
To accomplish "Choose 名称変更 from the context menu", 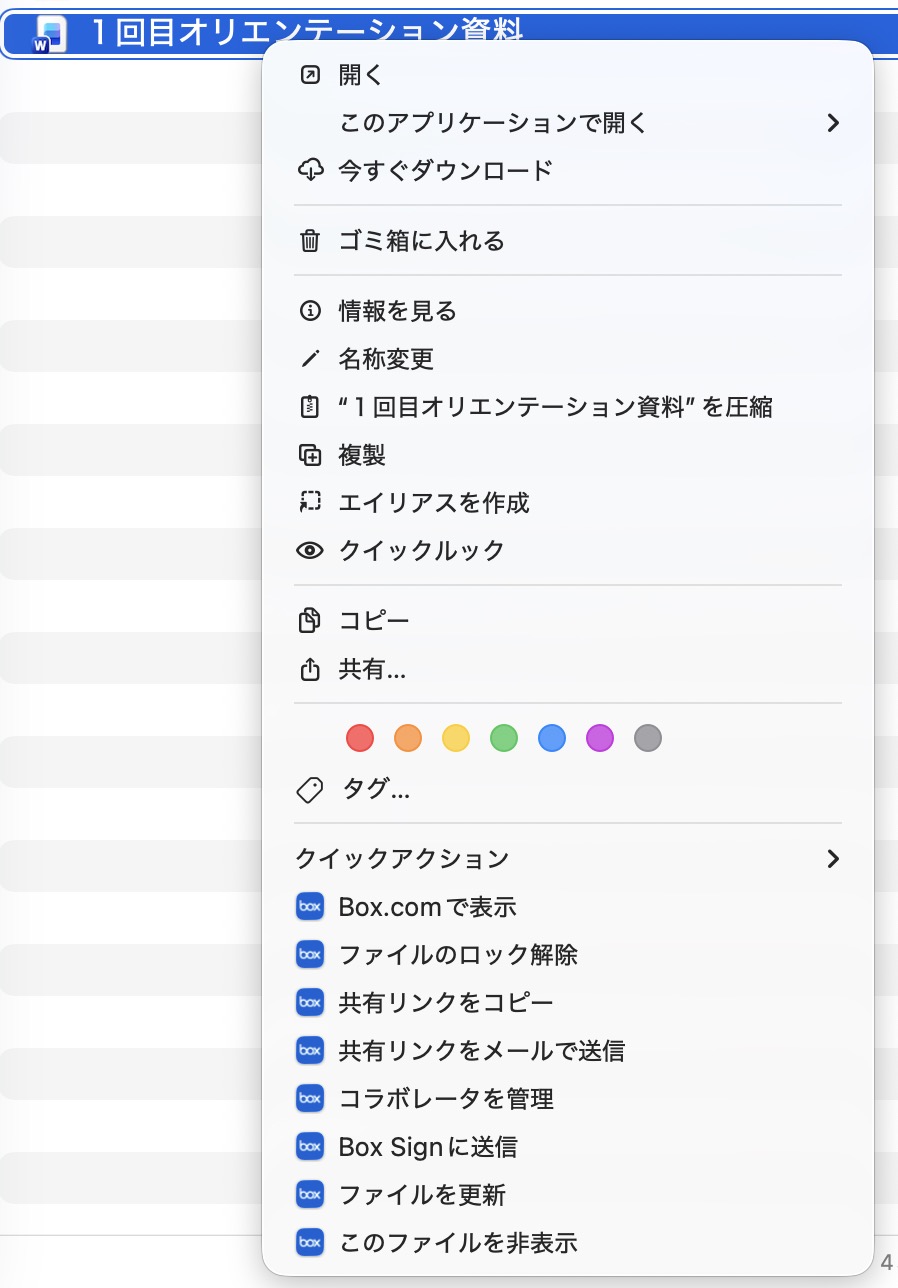I will pyautogui.click(x=386, y=359).
